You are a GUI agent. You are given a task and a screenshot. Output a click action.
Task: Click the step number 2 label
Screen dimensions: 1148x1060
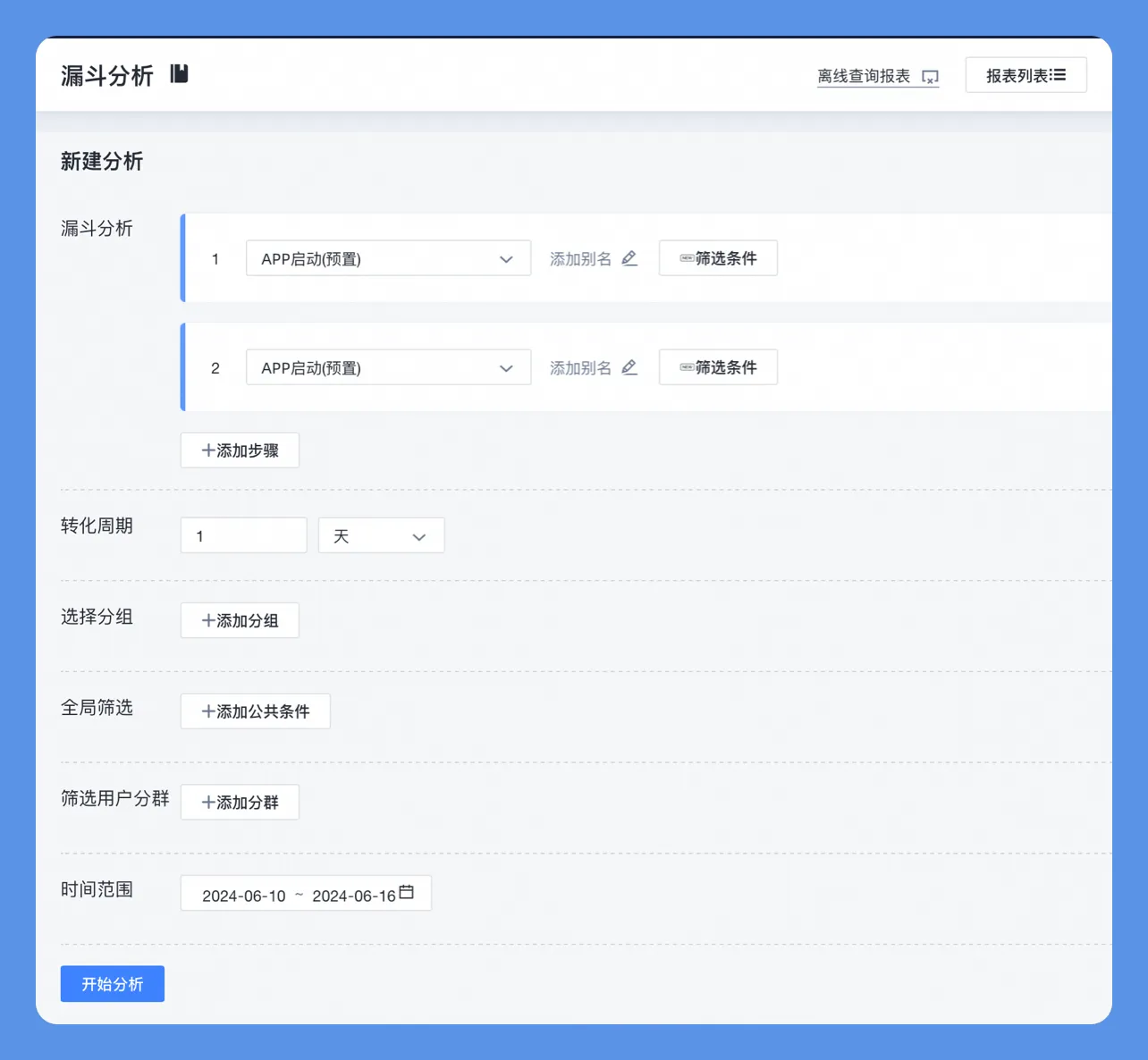(x=215, y=368)
